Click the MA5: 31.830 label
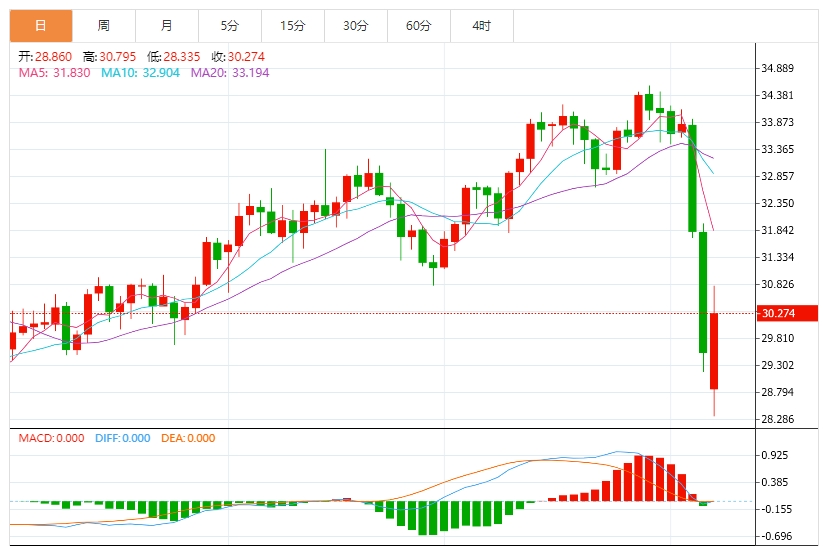This screenshot has width=823, height=546. 55,73
